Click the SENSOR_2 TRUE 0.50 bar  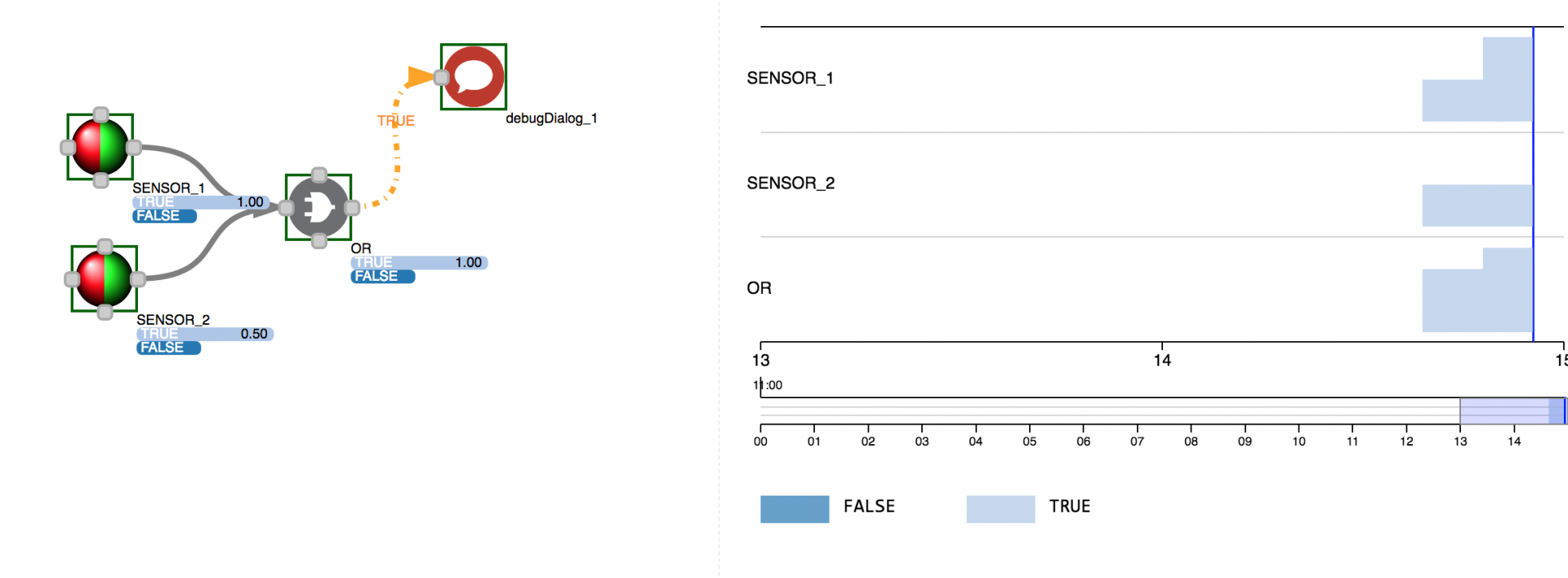click(204, 334)
